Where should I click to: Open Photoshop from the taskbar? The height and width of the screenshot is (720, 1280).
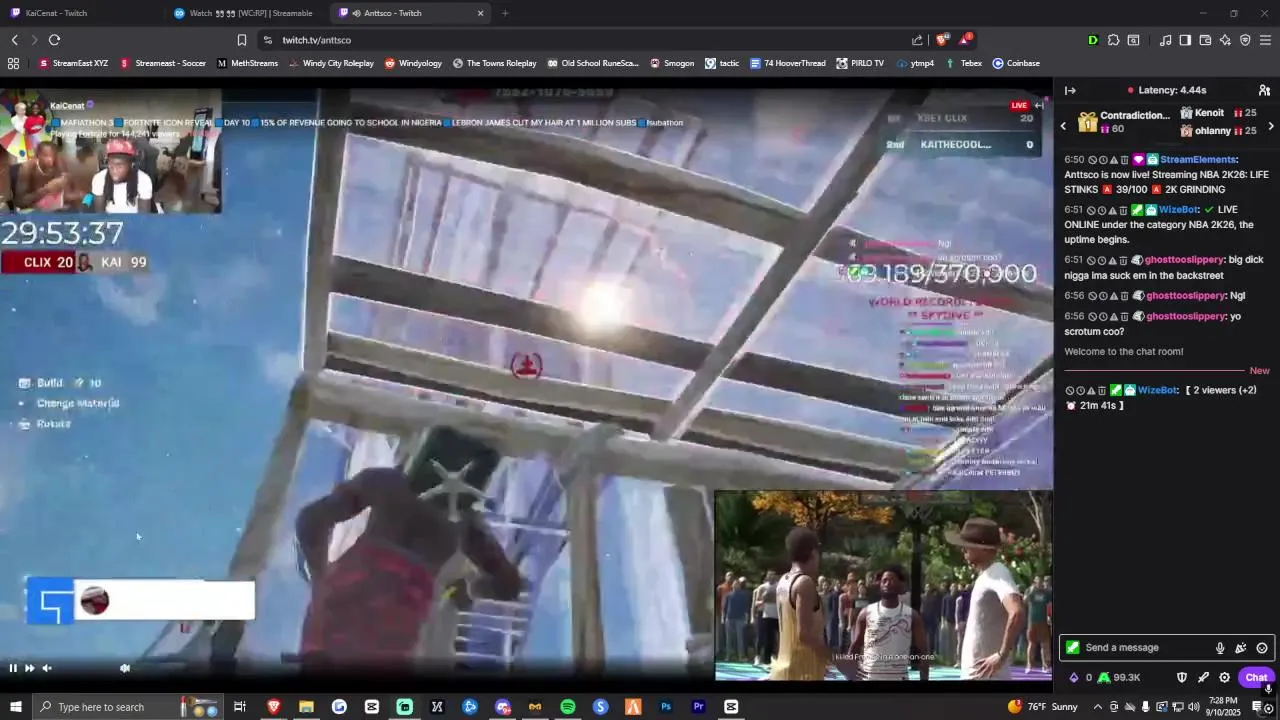point(666,707)
